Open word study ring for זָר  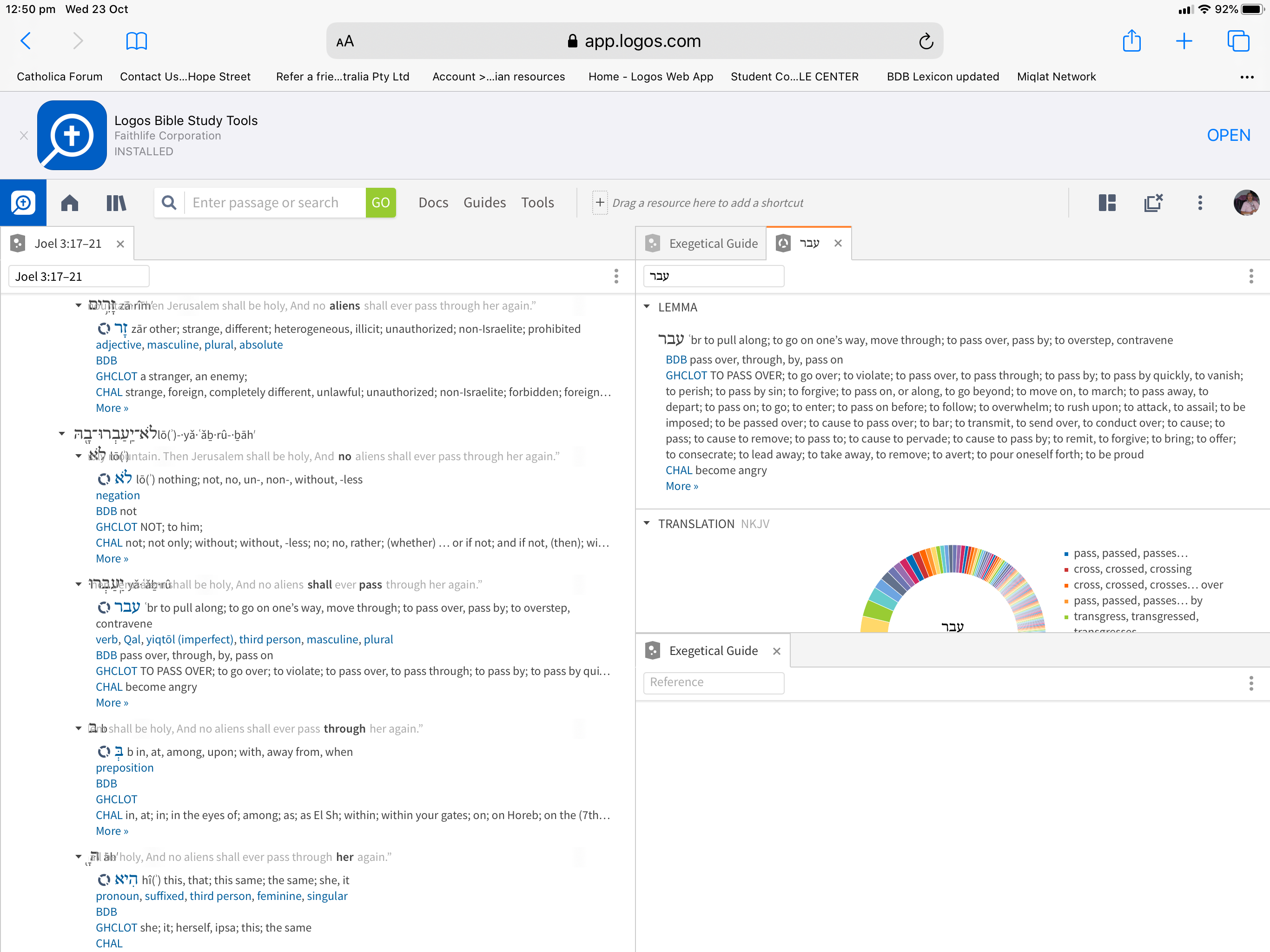click(104, 329)
